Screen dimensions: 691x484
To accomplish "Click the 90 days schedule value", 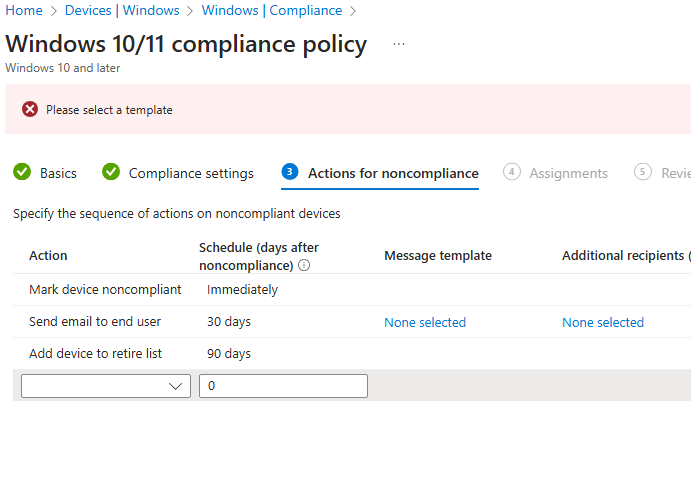I will click(229, 354).
